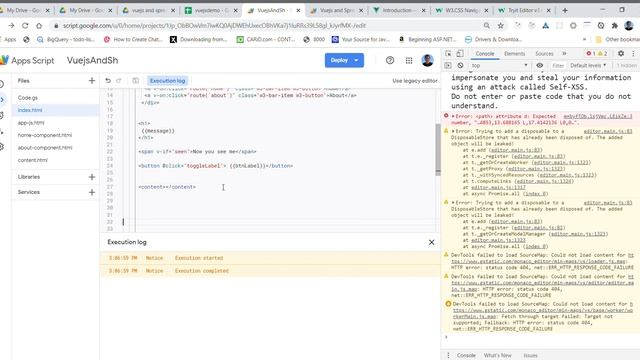This screenshot has width=640, height=360.
Task: Open the Apps Script help icon
Action: (x=390, y=60)
